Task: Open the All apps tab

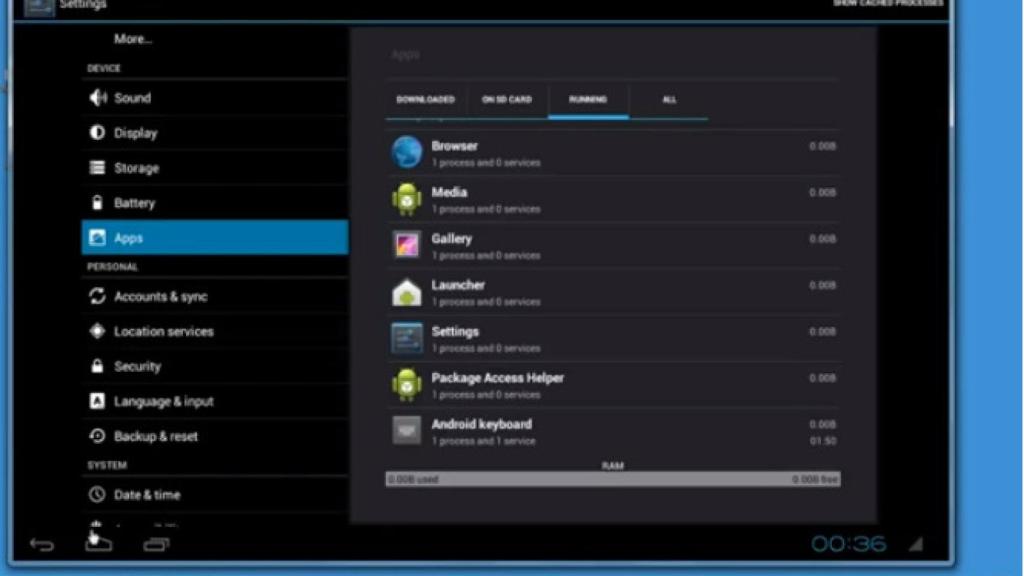Action: pos(669,99)
